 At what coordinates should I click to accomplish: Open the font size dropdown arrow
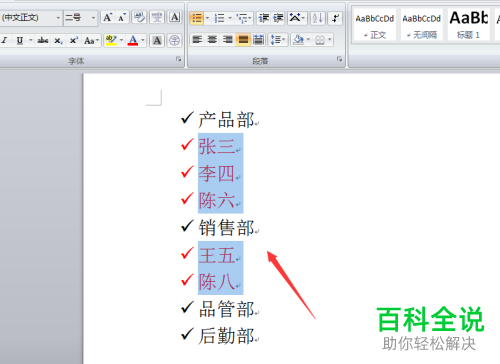coord(93,18)
